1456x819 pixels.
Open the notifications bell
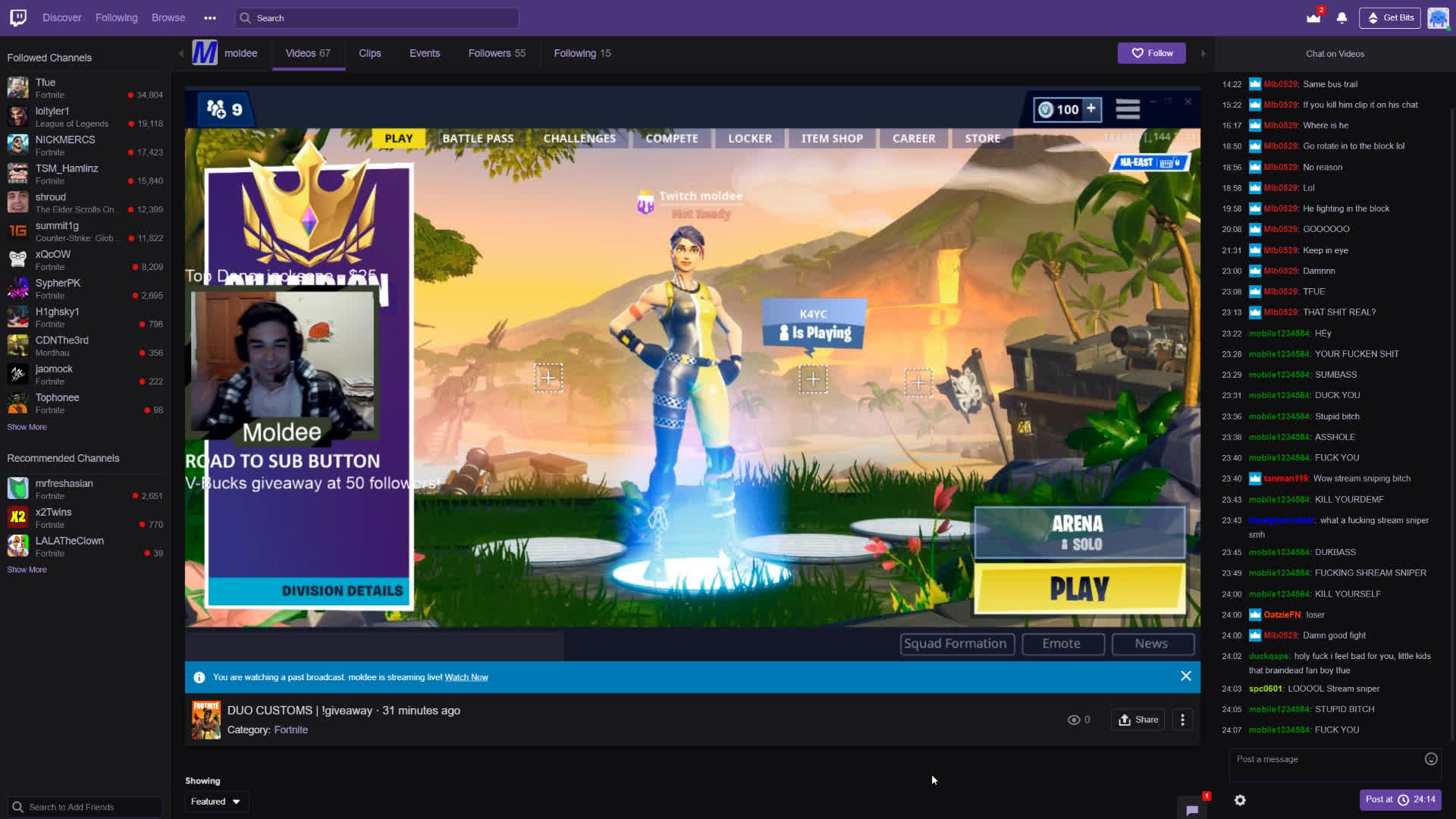tap(1341, 17)
